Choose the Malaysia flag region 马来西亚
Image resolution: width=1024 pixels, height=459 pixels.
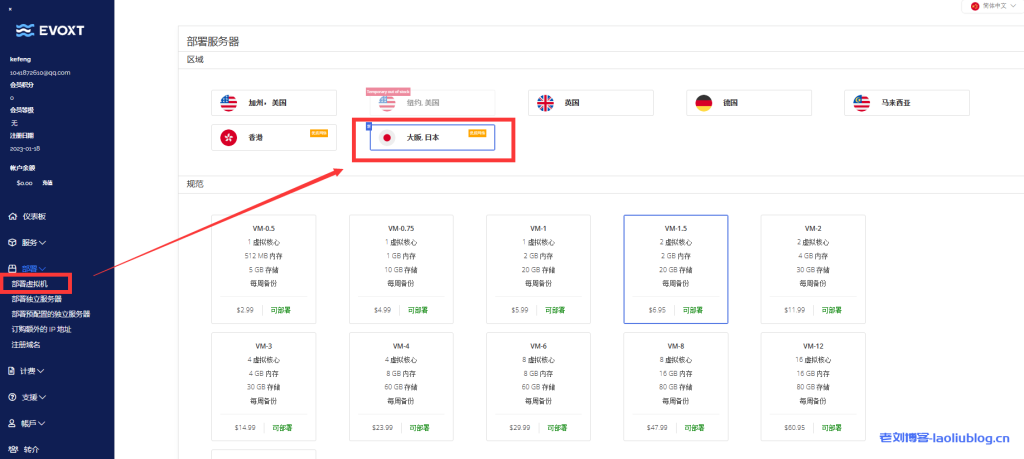pyautogui.click(x=907, y=102)
